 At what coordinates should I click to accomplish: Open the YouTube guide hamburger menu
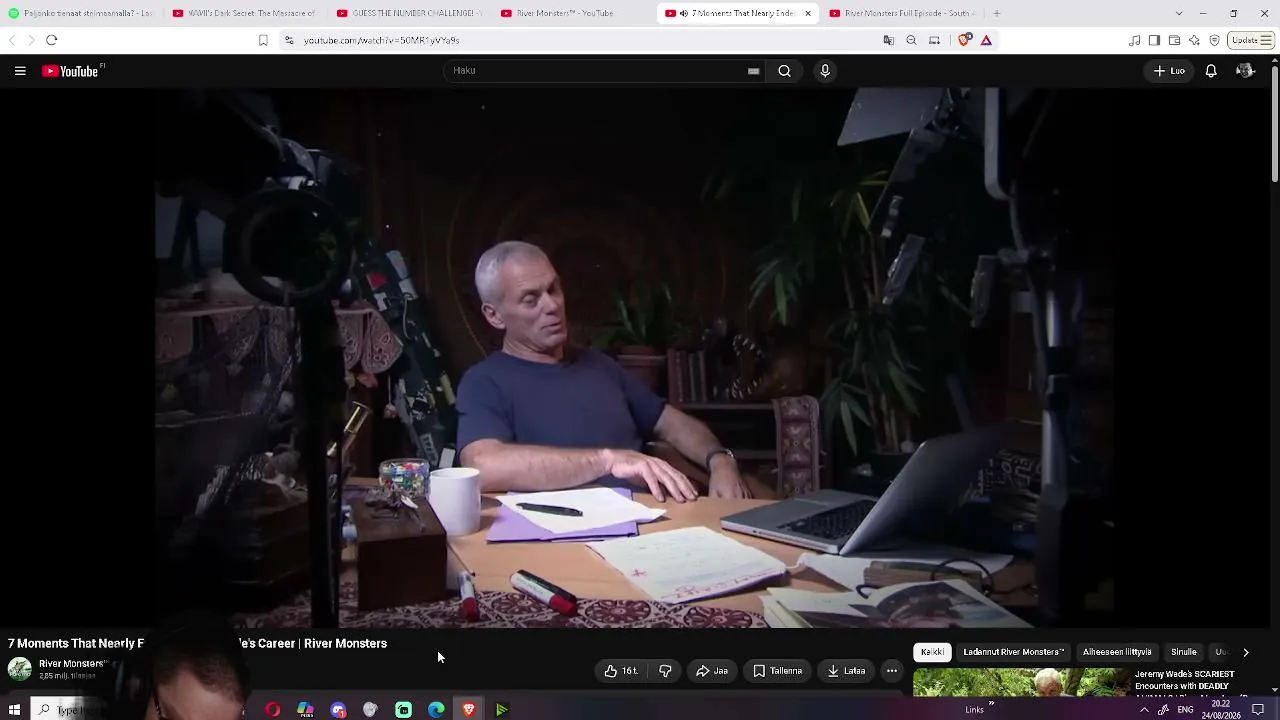pos(20,71)
